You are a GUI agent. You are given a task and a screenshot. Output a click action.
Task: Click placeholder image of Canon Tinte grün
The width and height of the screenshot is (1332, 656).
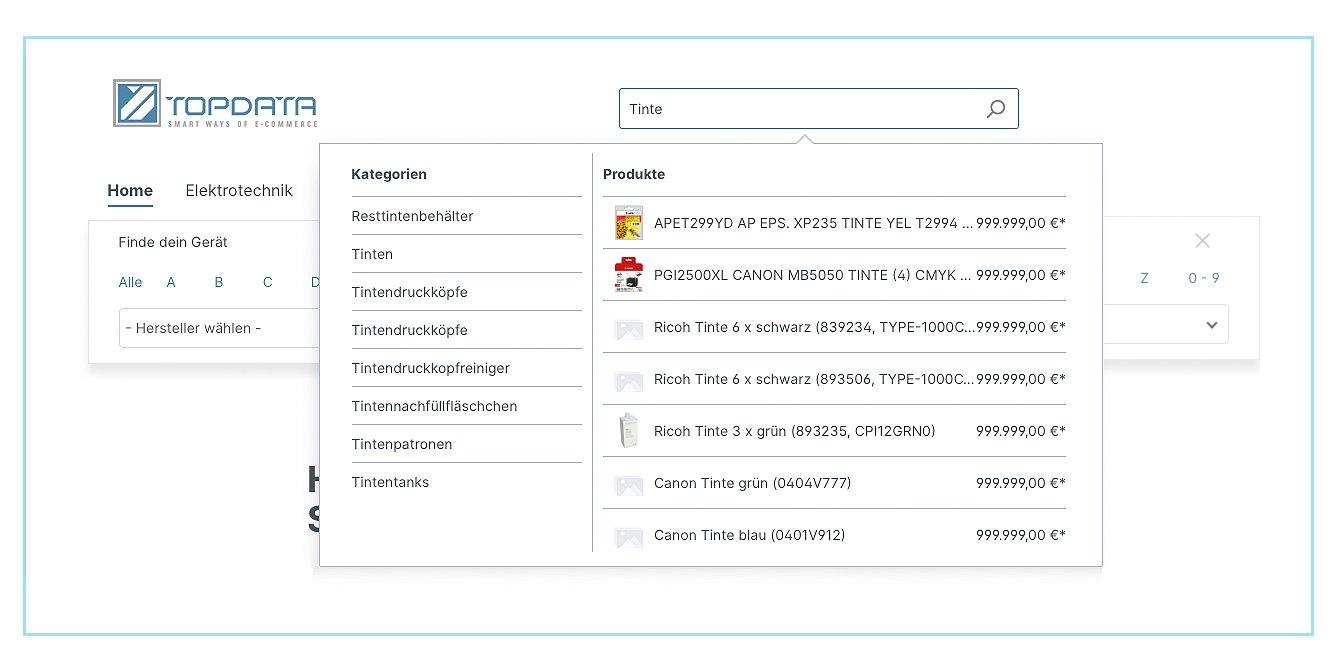(628, 484)
